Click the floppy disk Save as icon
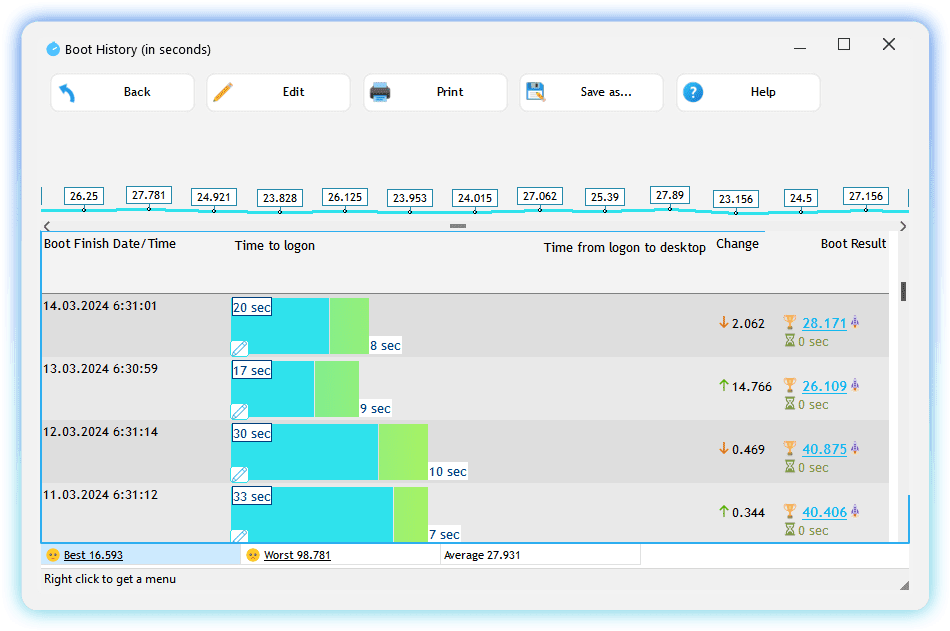Viewport: 950px width, 631px height. coord(536,92)
